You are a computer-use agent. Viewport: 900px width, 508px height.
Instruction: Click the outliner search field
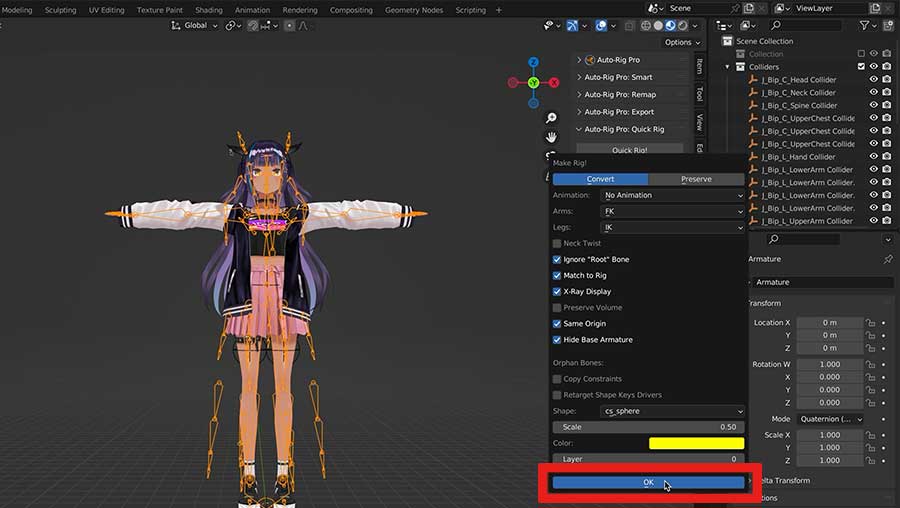806,26
